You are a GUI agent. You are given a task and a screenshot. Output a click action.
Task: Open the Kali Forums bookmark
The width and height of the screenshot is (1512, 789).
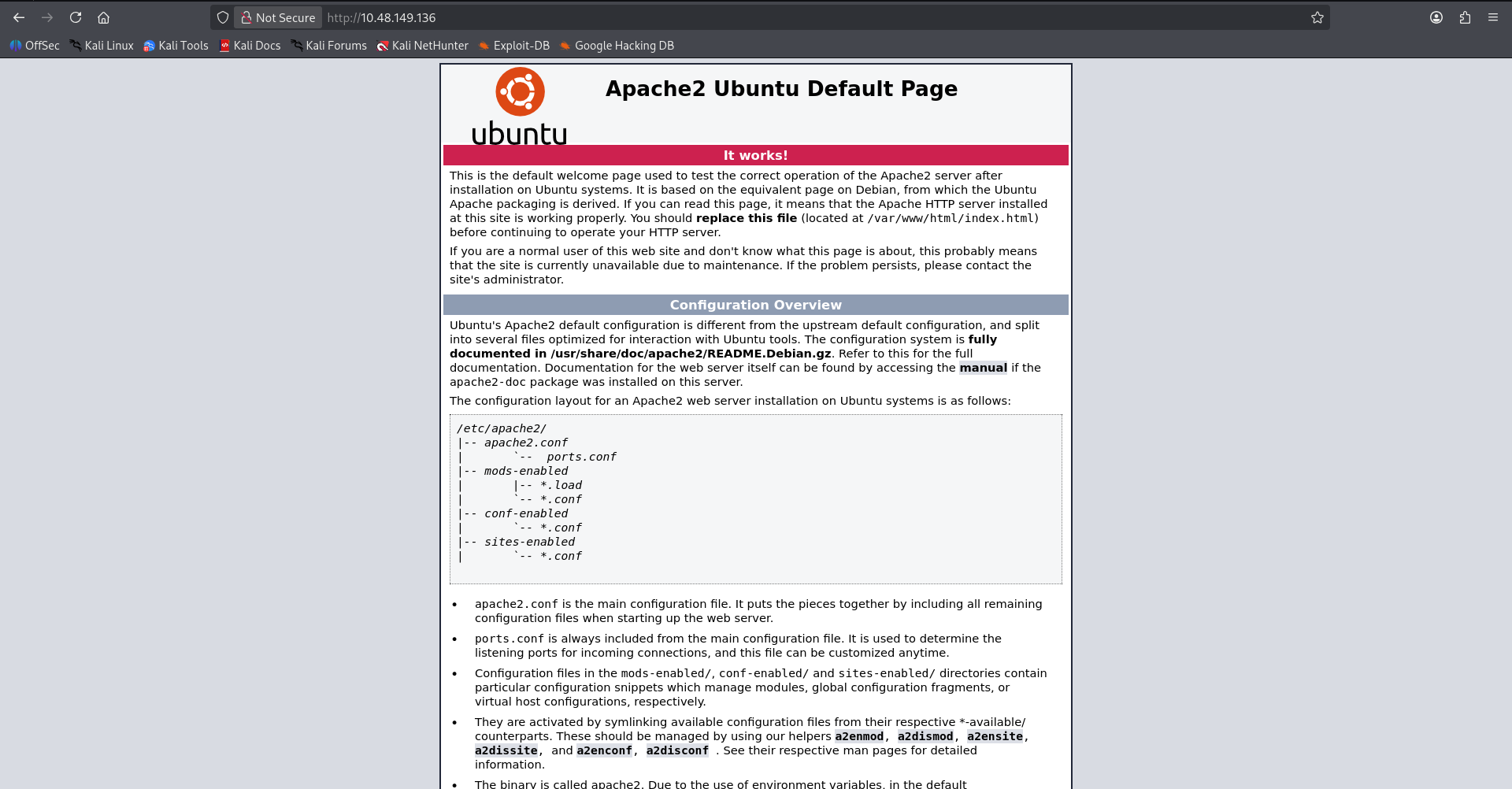coord(328,46)
